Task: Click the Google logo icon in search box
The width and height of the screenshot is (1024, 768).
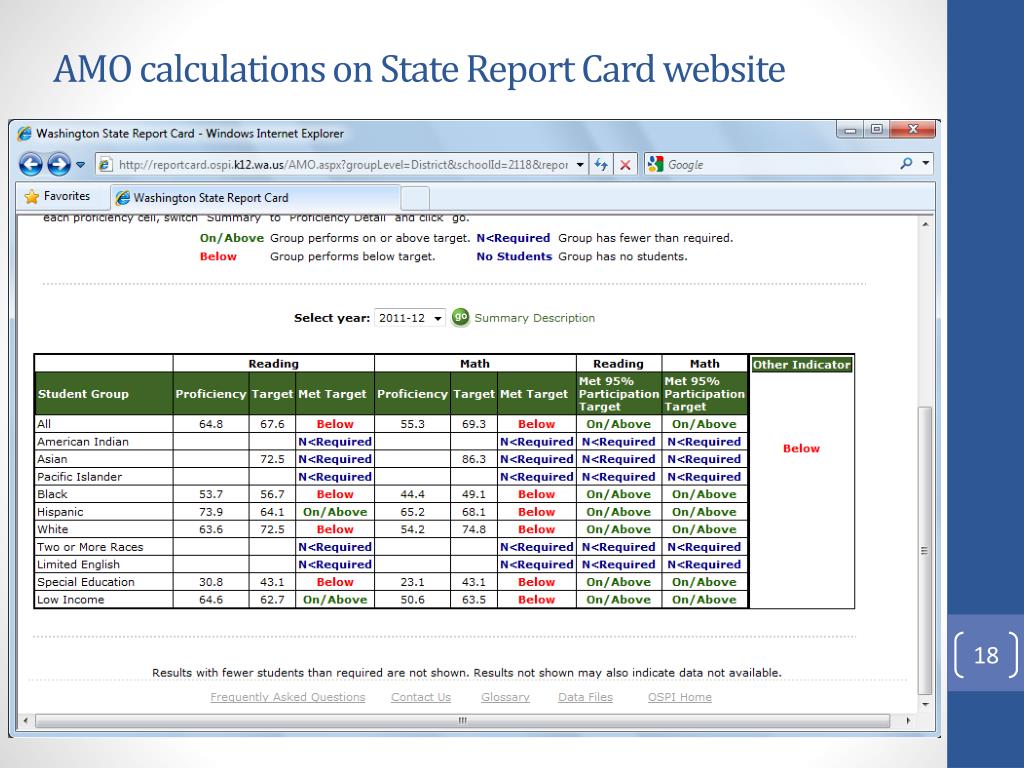Action: point(656,165)
